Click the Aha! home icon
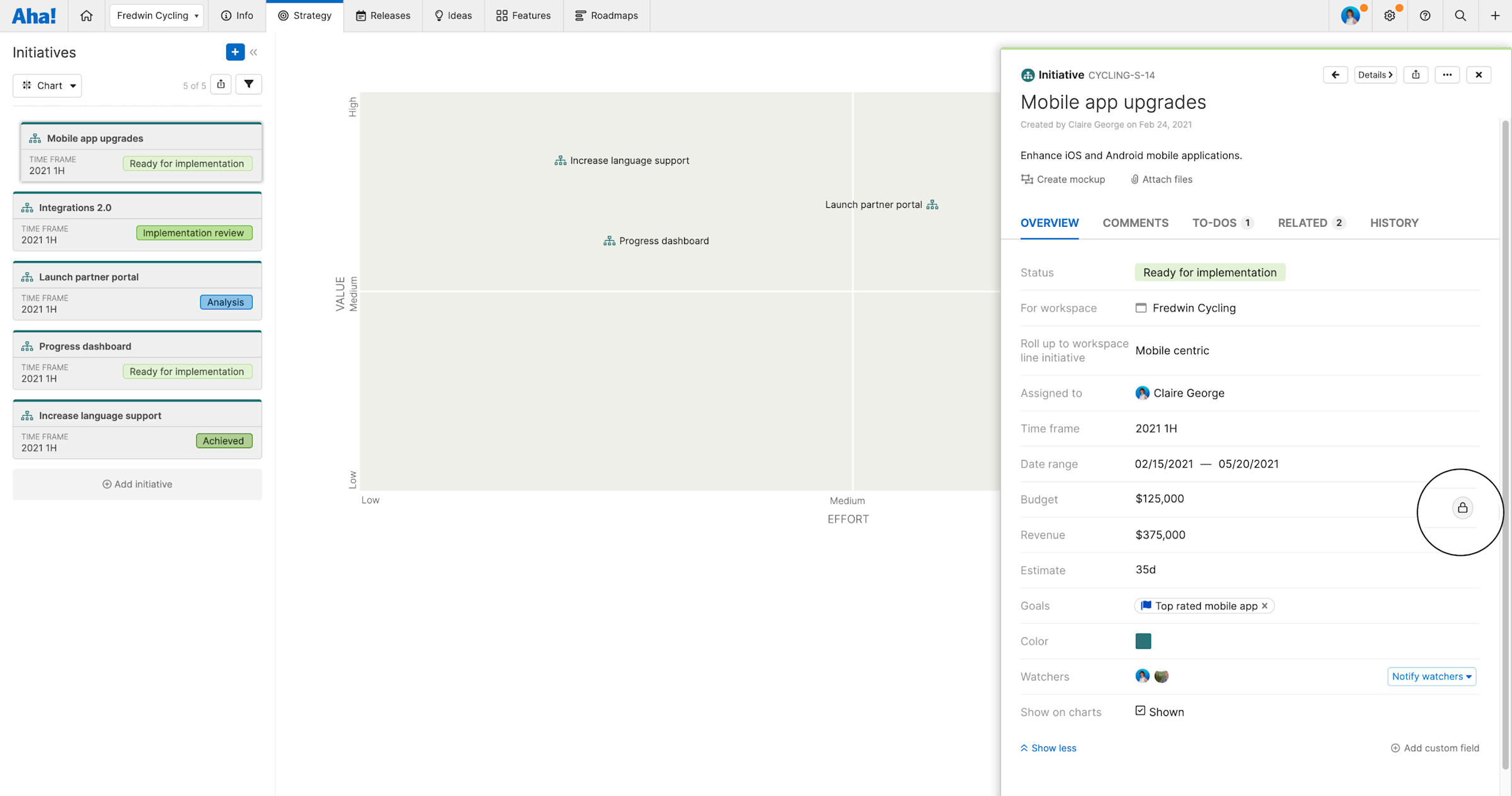This screenshot has width=1512, height=796. (x=86, y=16)
